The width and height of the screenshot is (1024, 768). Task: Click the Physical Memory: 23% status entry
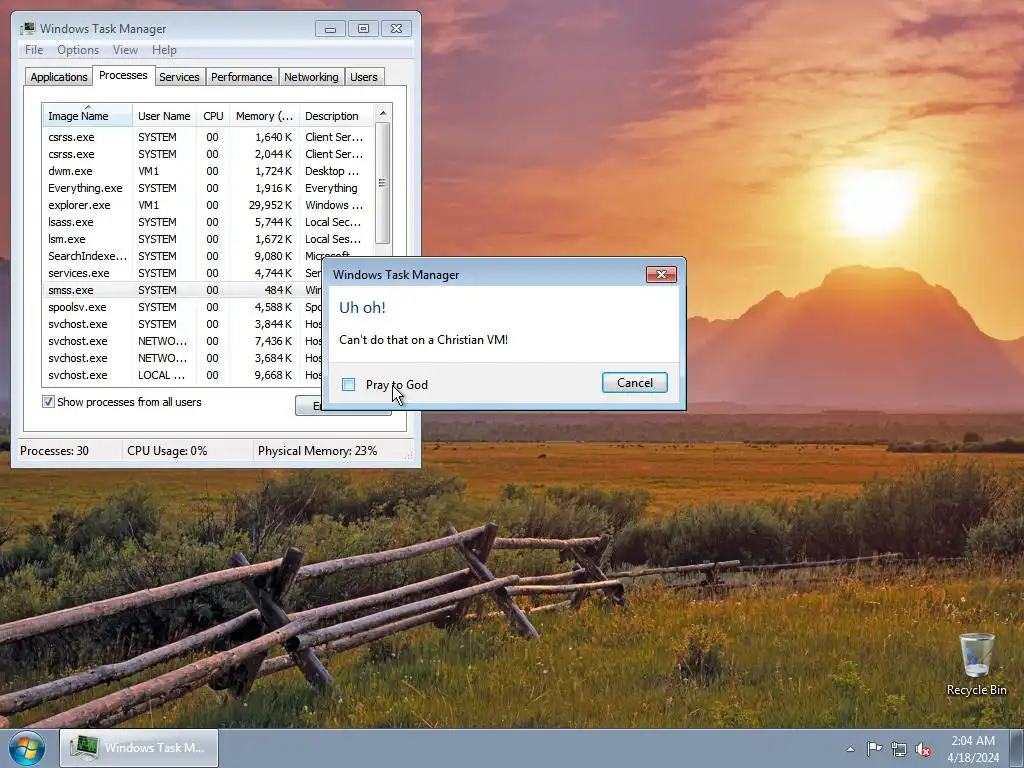317,451
